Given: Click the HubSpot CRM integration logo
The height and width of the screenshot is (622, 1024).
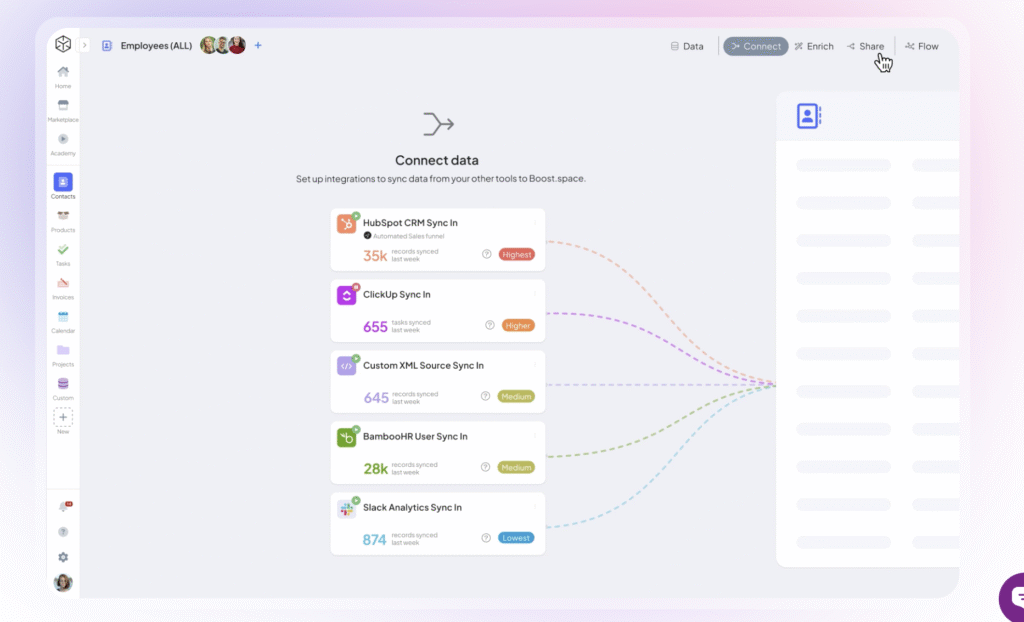Looking at the screenshot, I should pyautogui.click(x=346, y=224).
